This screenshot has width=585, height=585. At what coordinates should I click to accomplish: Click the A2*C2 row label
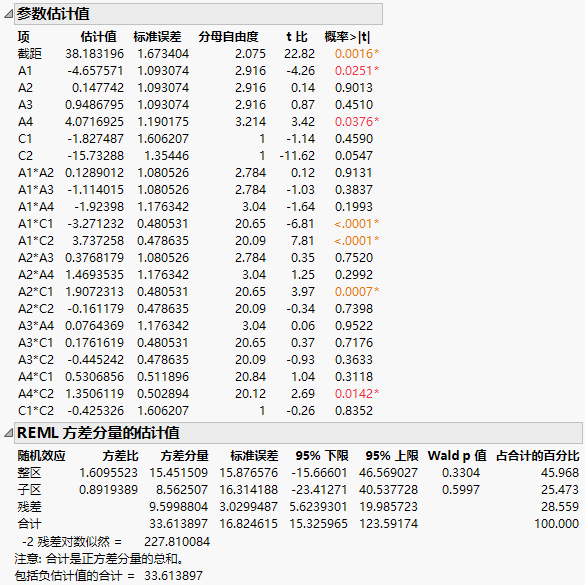36,309
